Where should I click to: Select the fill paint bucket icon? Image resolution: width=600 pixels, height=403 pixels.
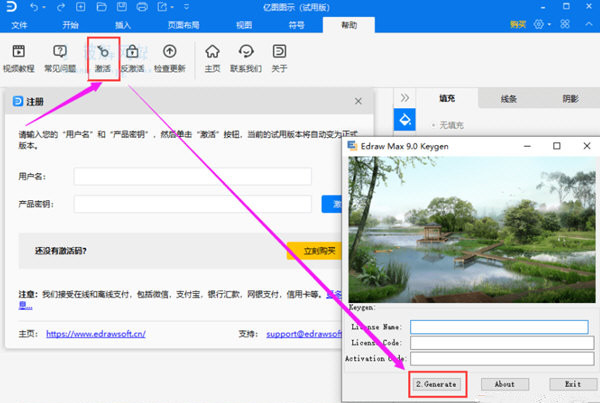(406, 120)
